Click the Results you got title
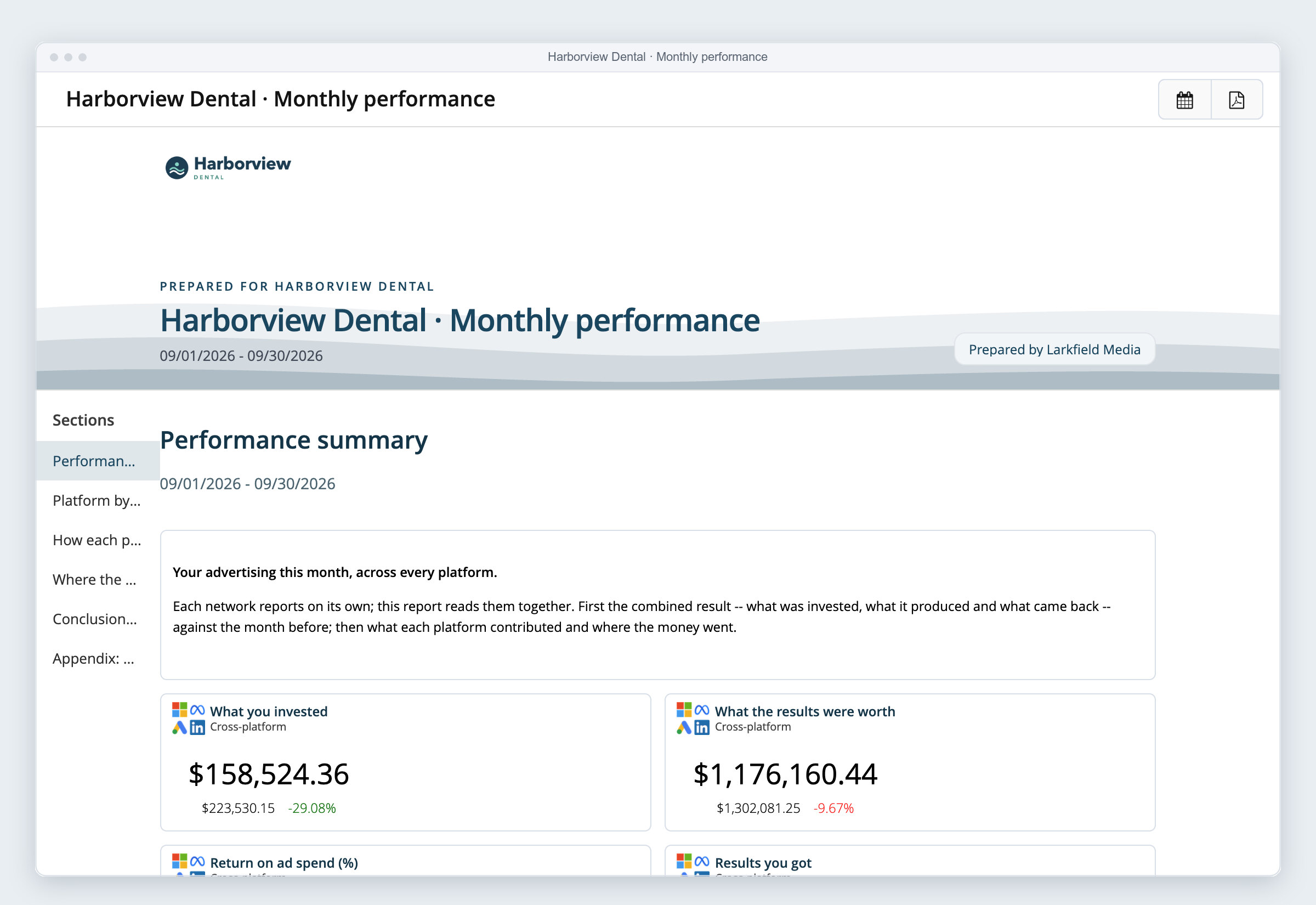 click(763, 863)
